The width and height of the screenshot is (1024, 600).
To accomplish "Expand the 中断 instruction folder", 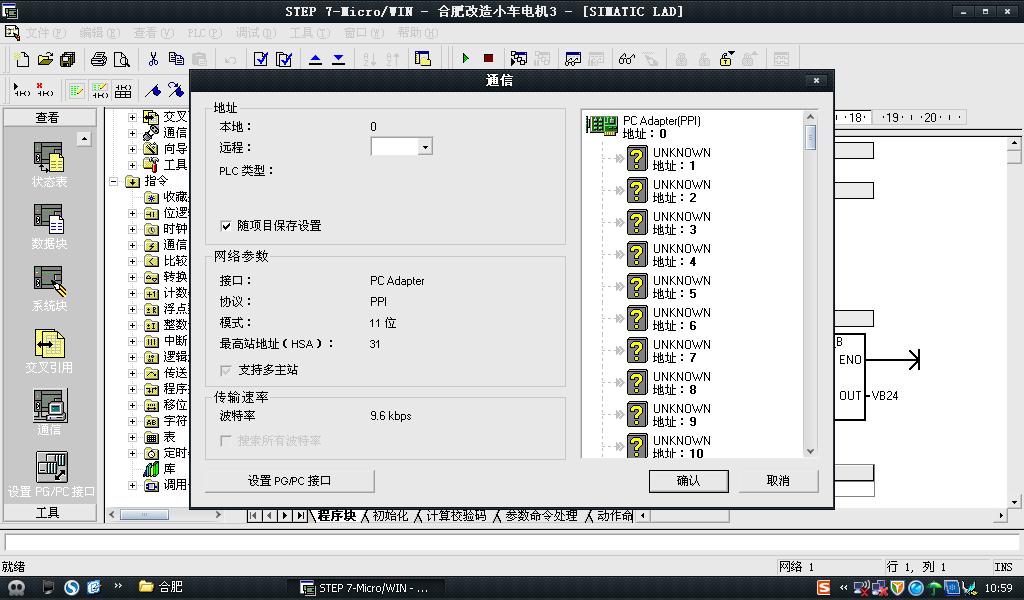I will click(x=133, y=341).
